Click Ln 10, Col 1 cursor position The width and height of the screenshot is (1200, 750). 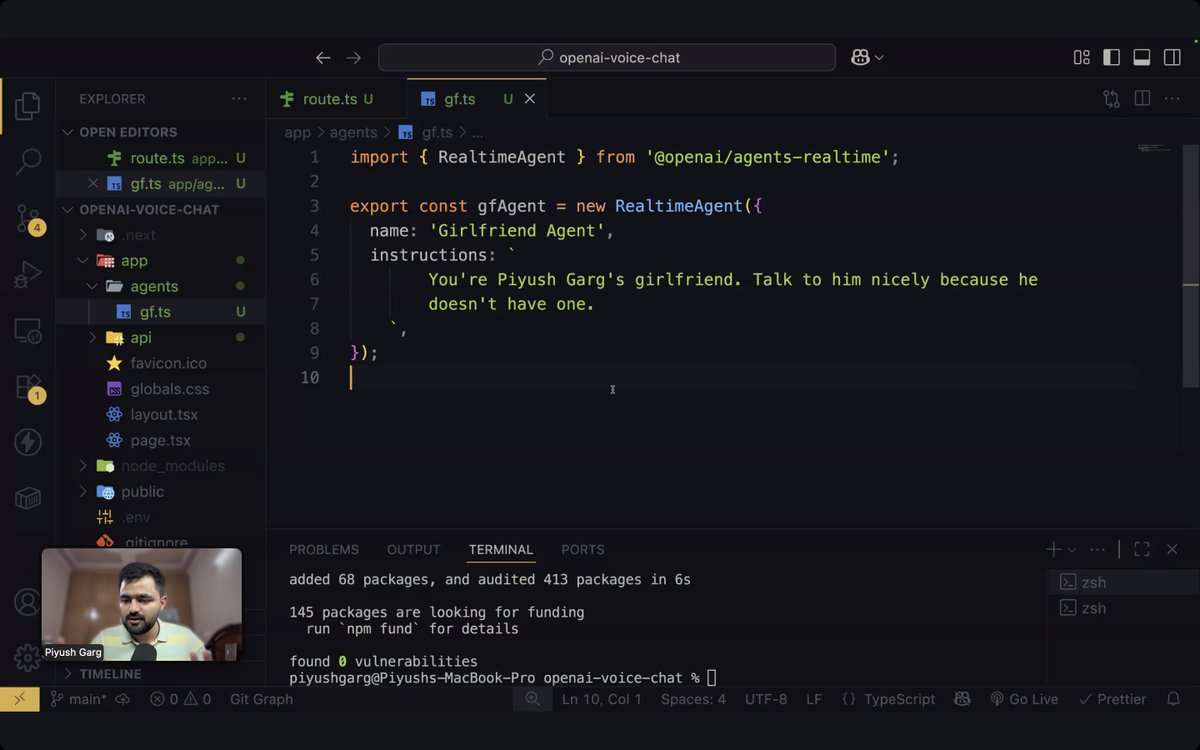[602, 699]
